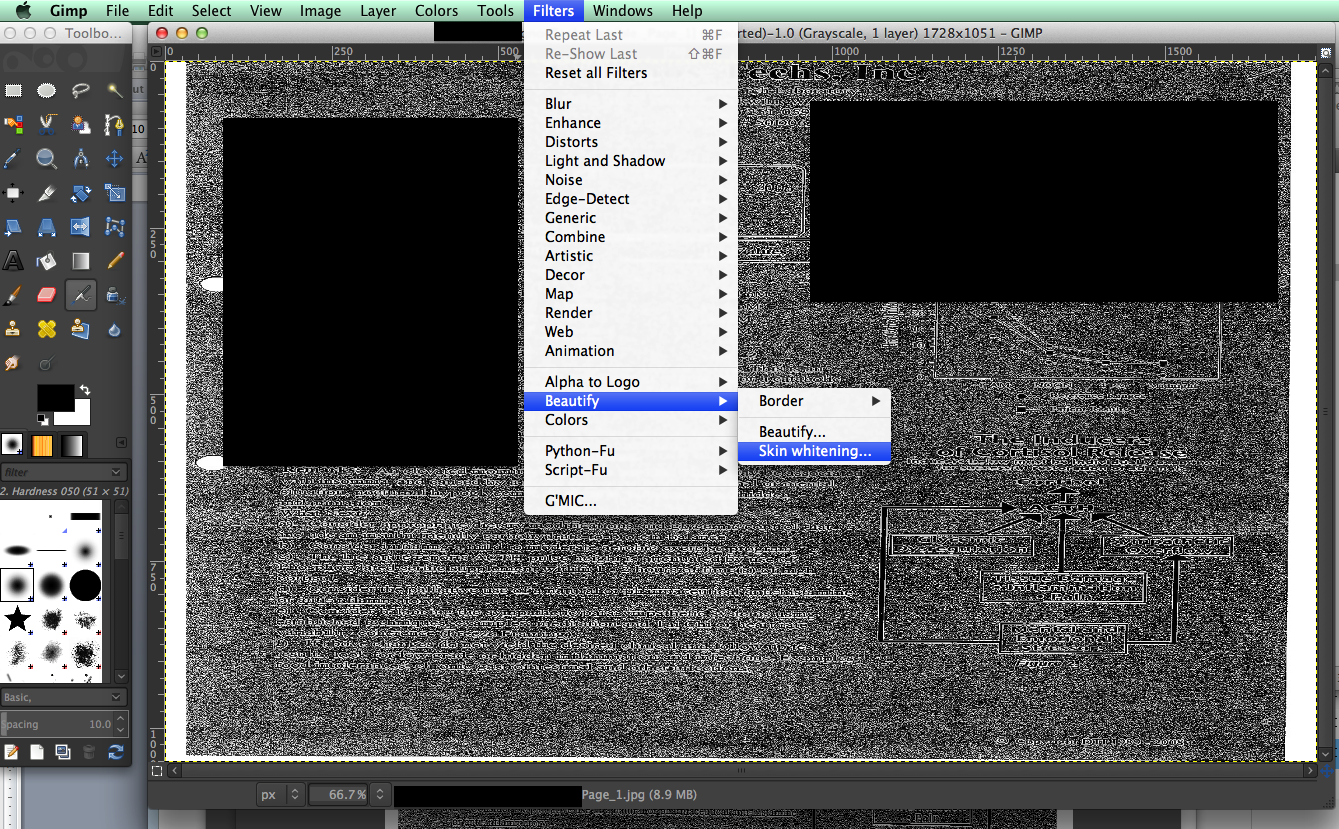Open the px units dropdown
The image size is (1339, 829).
(x=279, y=795)
